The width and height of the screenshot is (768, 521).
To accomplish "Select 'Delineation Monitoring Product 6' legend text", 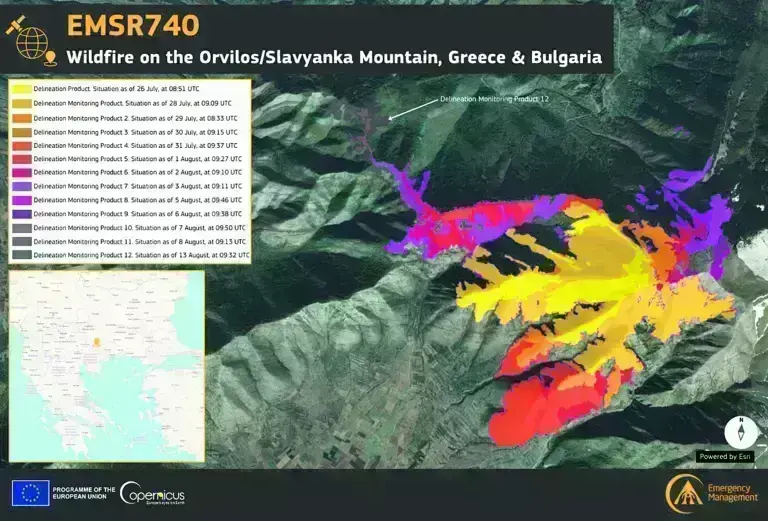I will point(81,172).
